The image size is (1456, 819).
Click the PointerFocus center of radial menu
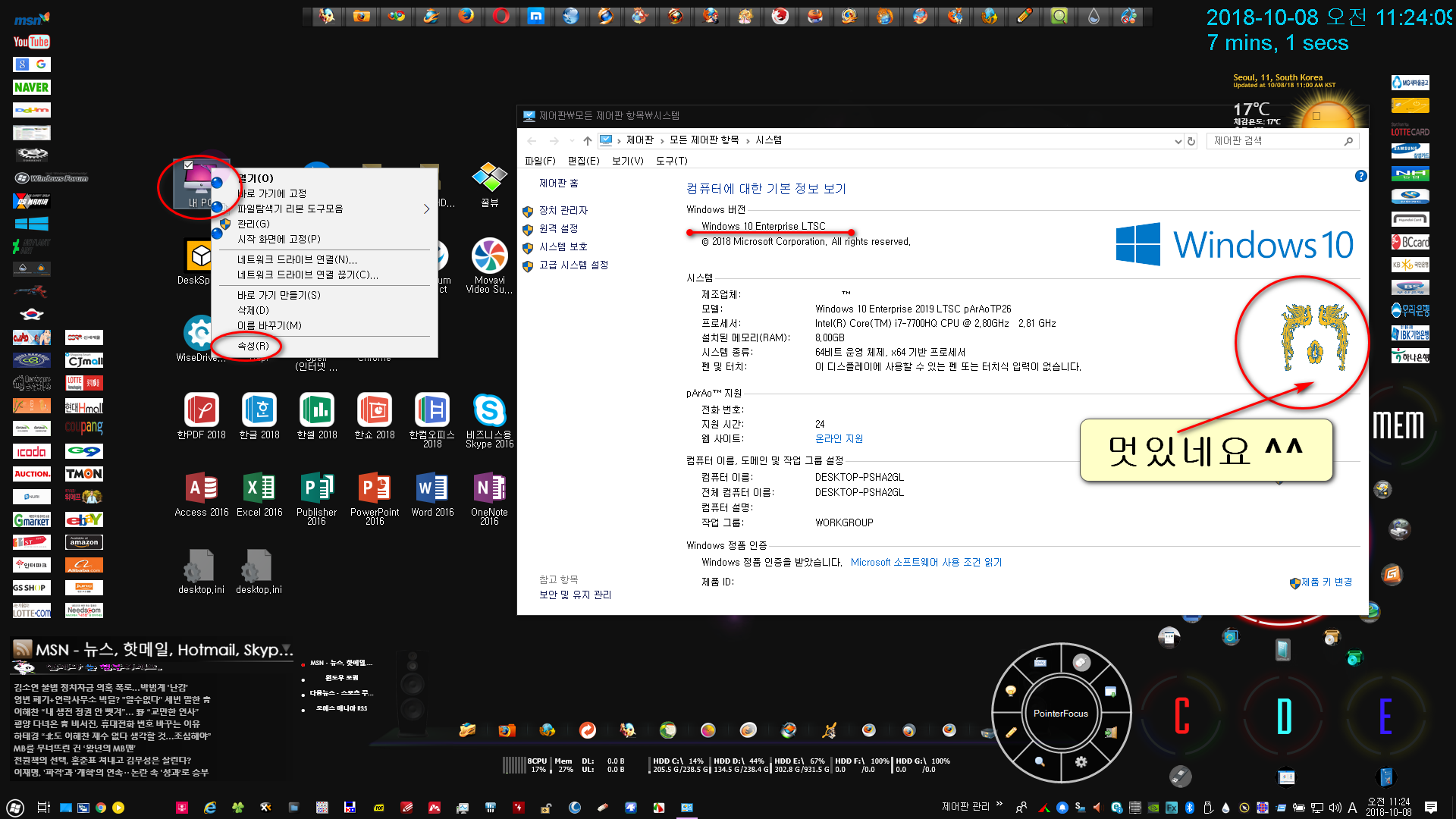click(x=1061, y=713)
